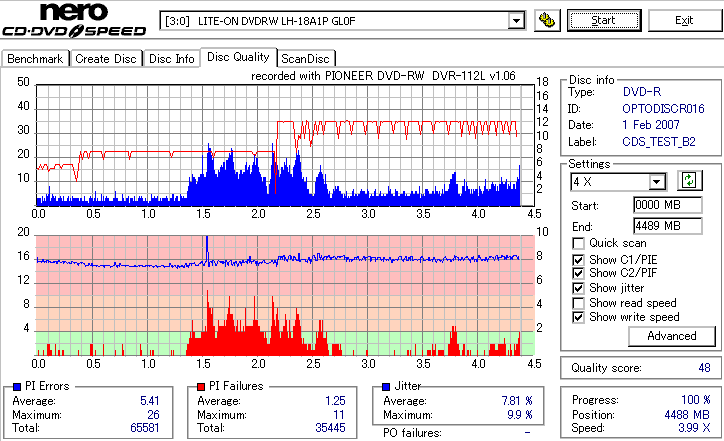Click the Start button
The height and width of the screenshot is (441, 724).
604,20
